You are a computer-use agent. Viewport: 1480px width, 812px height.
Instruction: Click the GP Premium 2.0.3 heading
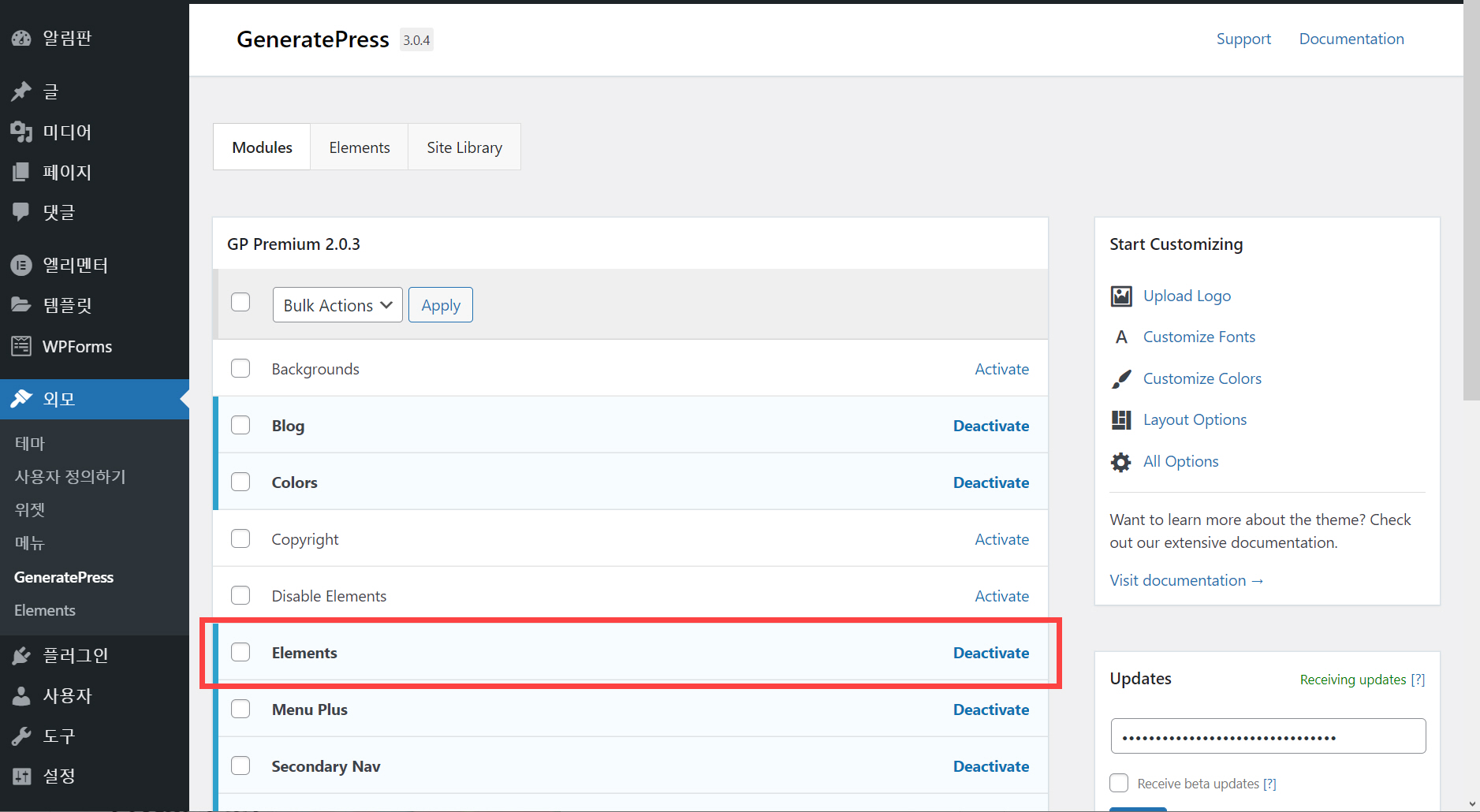point(293,244)
